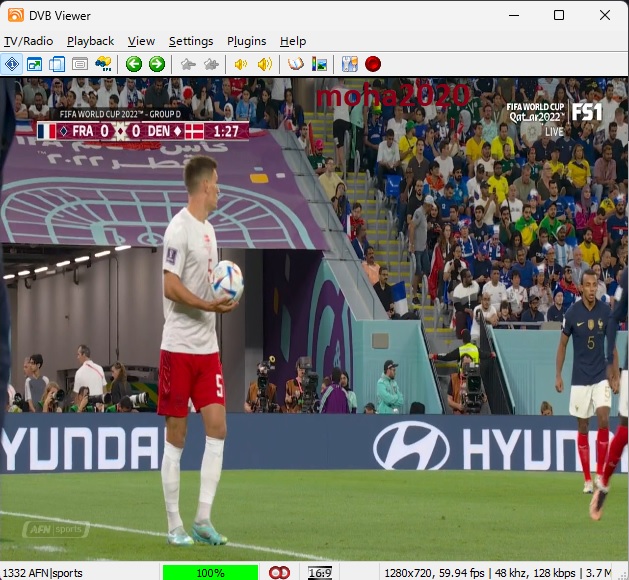Switch to fullscreen display icon

[x=34, y=64]
